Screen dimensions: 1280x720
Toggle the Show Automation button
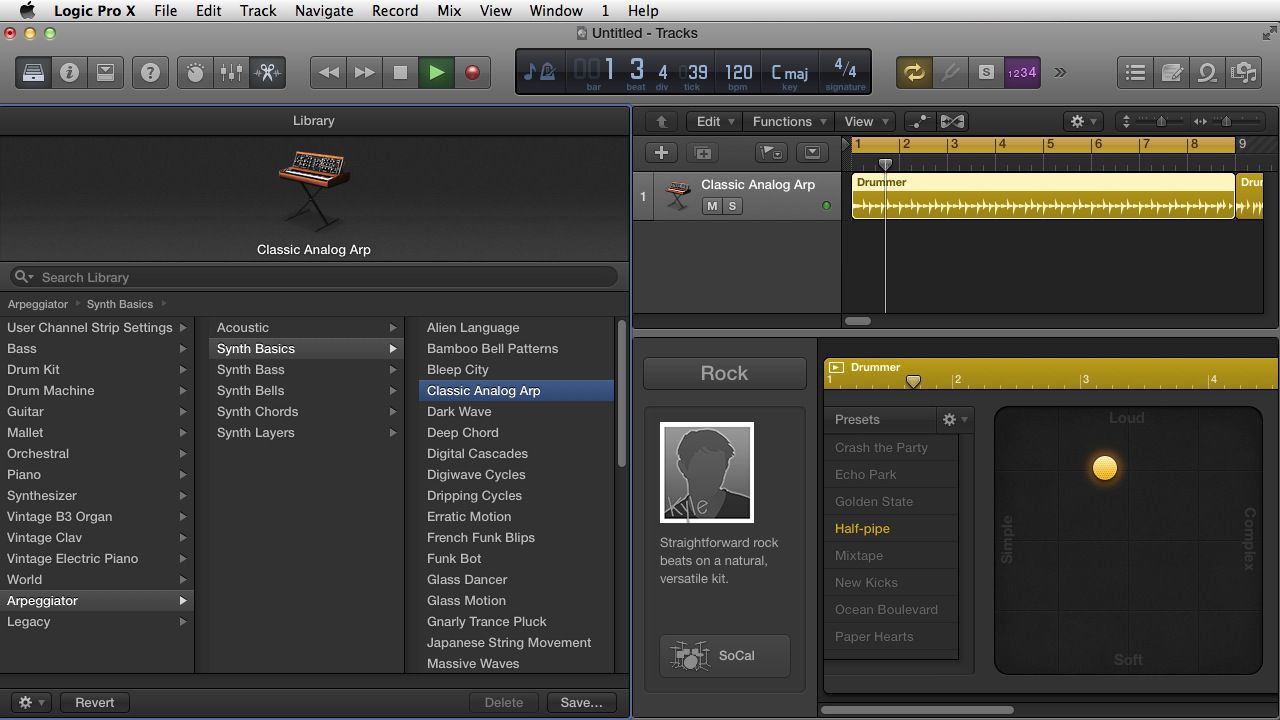[x=919, y=121]
